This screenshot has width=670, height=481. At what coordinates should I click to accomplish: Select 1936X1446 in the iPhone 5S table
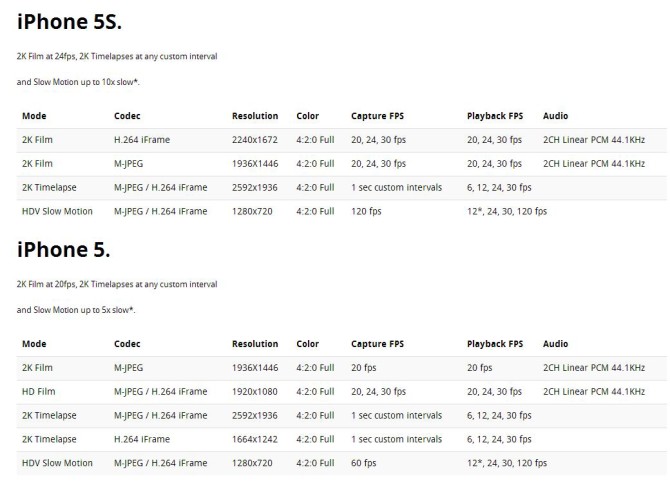(x=255, y=164)
